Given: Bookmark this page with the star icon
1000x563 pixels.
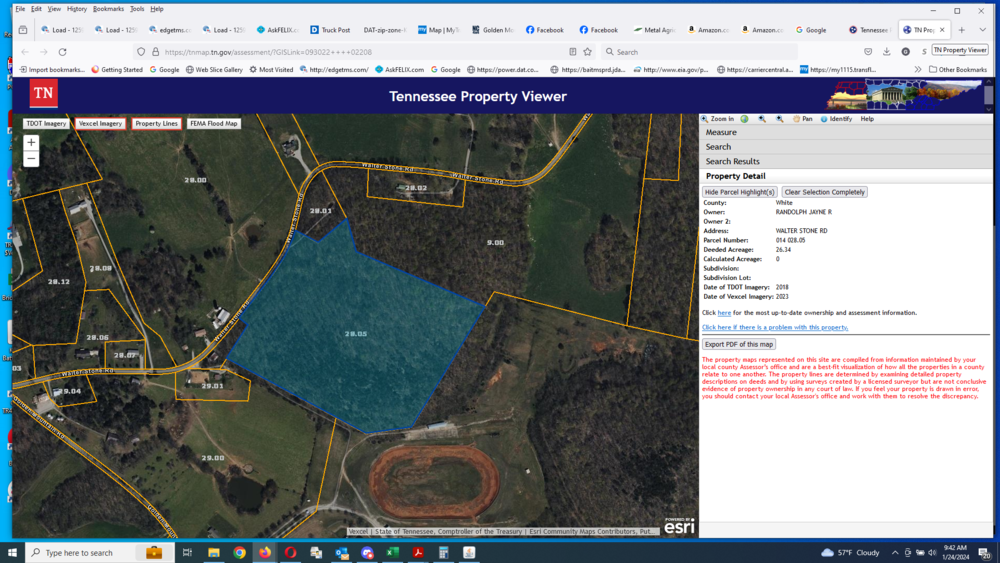Looking at the screenshot, I should 587,52.
